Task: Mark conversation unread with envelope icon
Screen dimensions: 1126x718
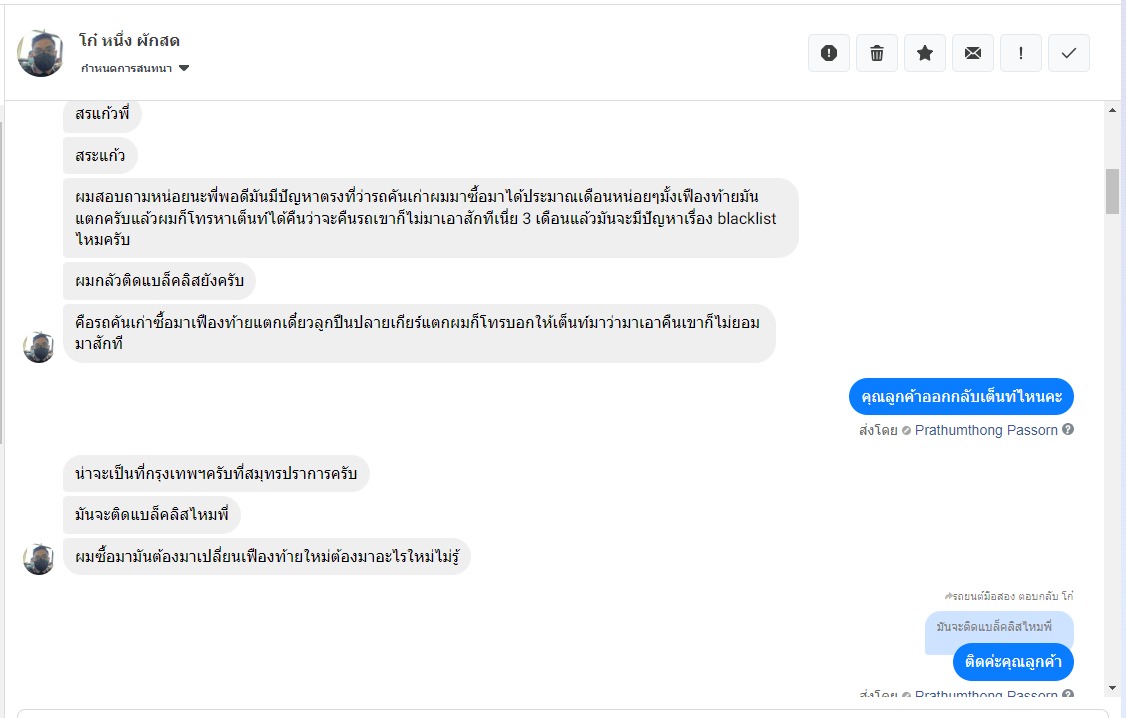Action: [973, 53]
